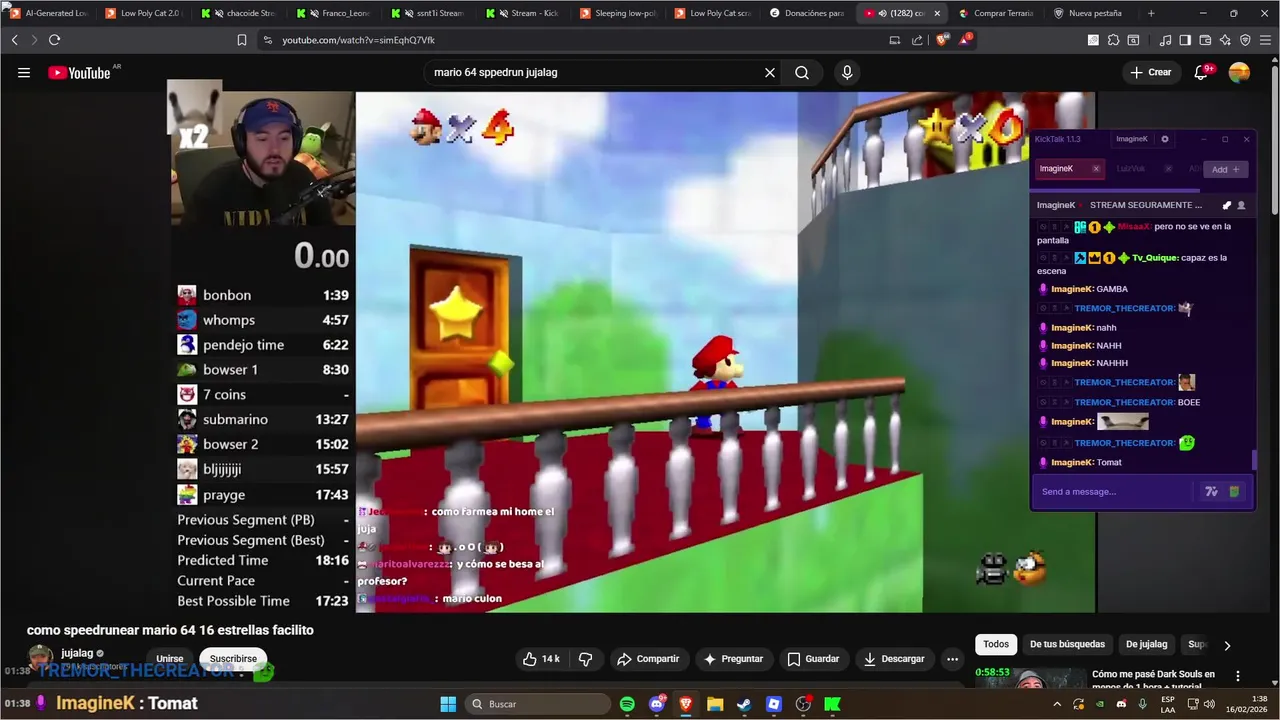
Task: Open the browser main menu
Action: [x=1265, y=40]
